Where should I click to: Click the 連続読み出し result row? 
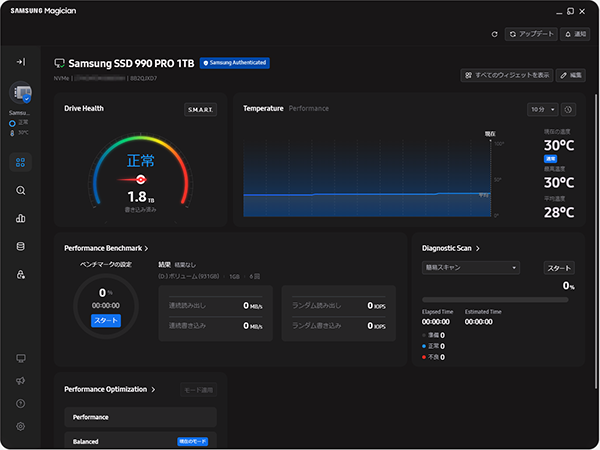point(216,305)
